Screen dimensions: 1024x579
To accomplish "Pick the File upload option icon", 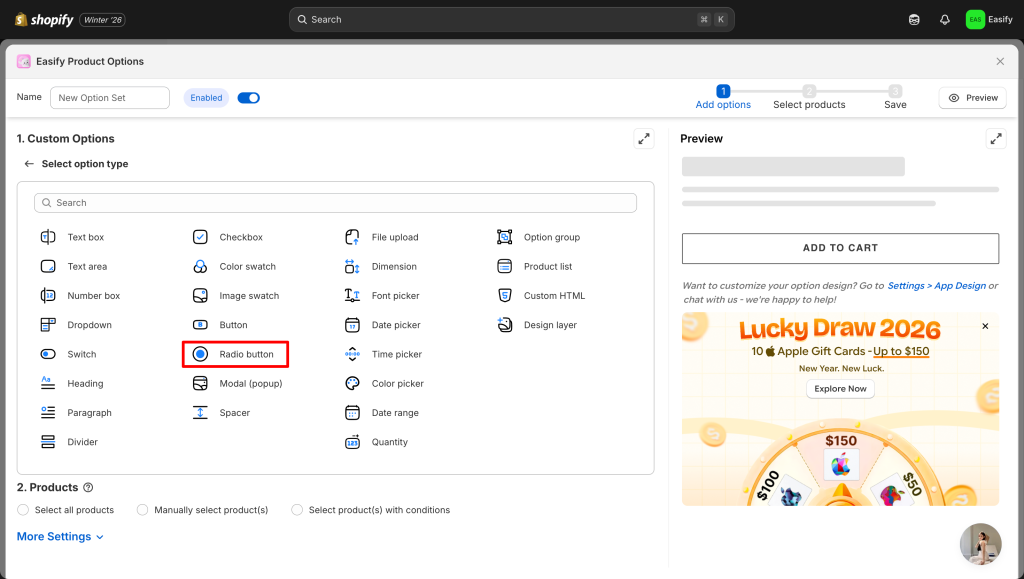I will point(352,237).
